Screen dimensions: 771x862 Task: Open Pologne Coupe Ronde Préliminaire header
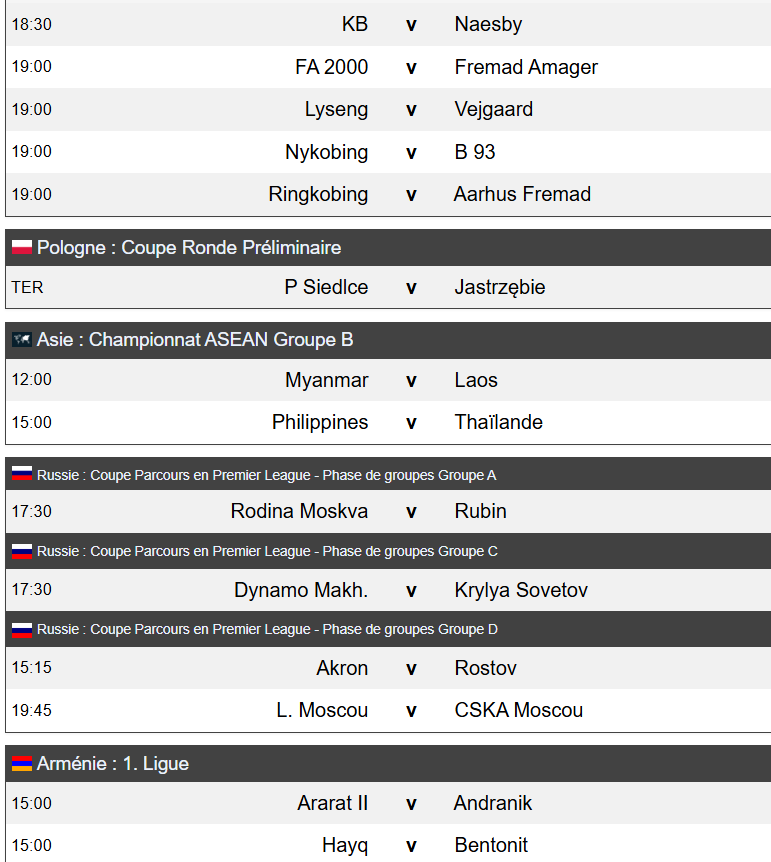pos(388,247)
